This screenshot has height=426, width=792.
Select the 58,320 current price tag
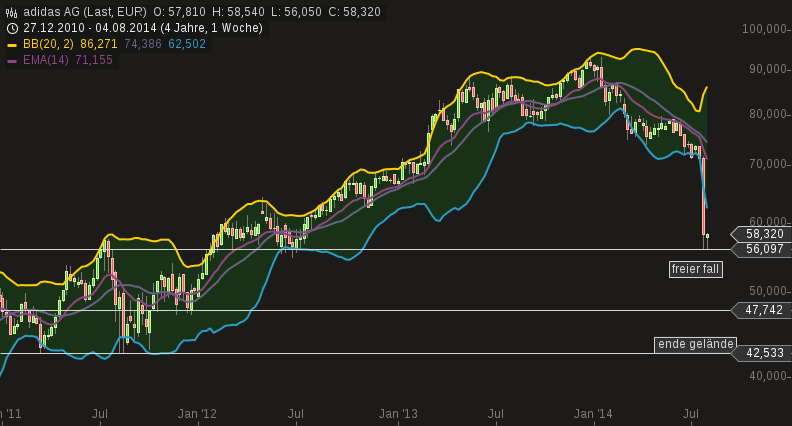(764, 234)
